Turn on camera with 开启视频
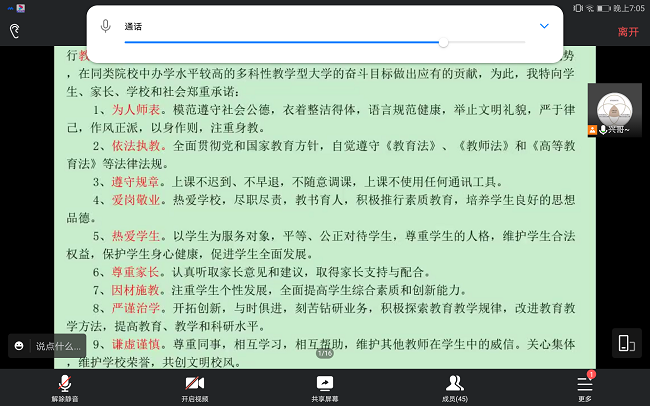650x406 pixels. (195, 387)
